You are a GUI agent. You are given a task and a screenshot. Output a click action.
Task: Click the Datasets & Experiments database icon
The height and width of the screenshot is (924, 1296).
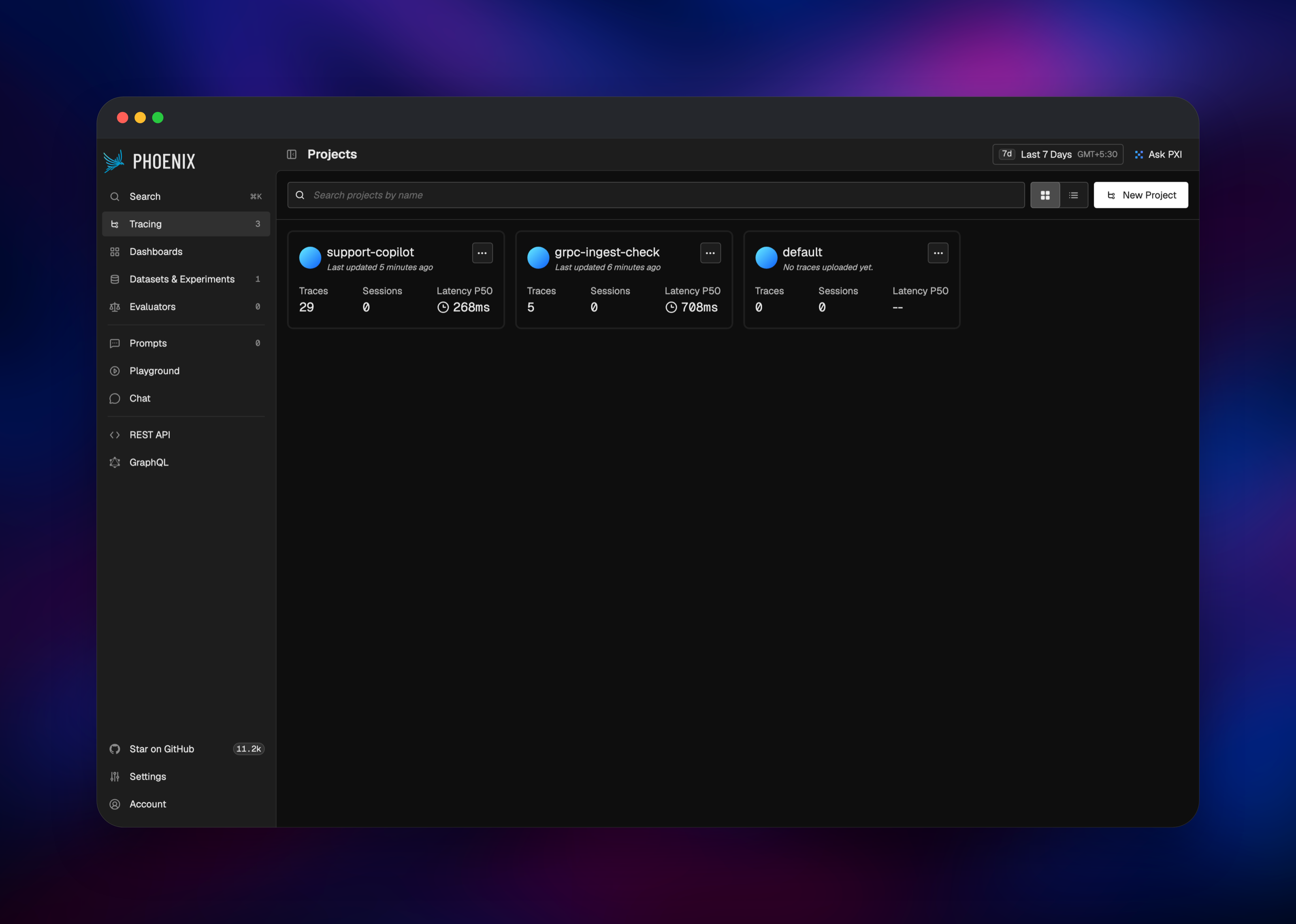(115, 279)
